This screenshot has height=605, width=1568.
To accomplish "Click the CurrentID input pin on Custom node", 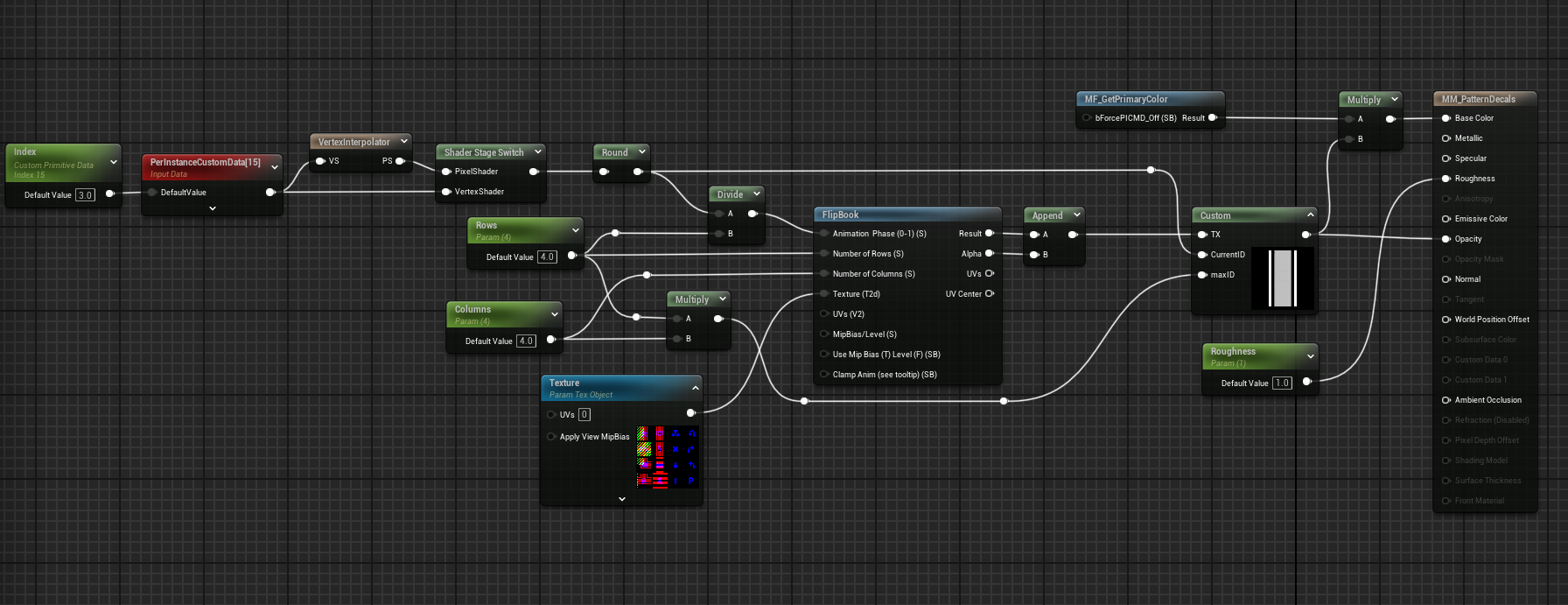I will click(1202, 255).
